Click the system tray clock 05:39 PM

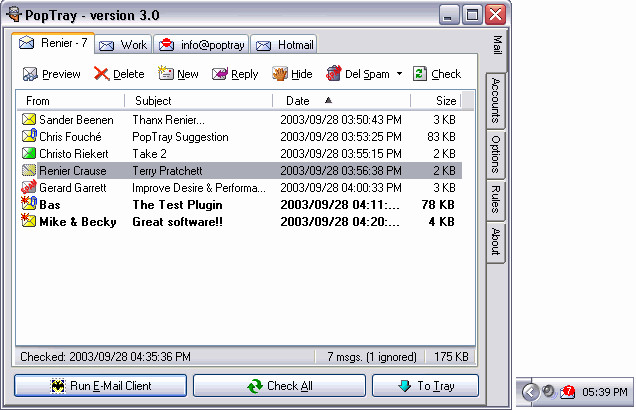pyautogui.click(x=604, y=392)
